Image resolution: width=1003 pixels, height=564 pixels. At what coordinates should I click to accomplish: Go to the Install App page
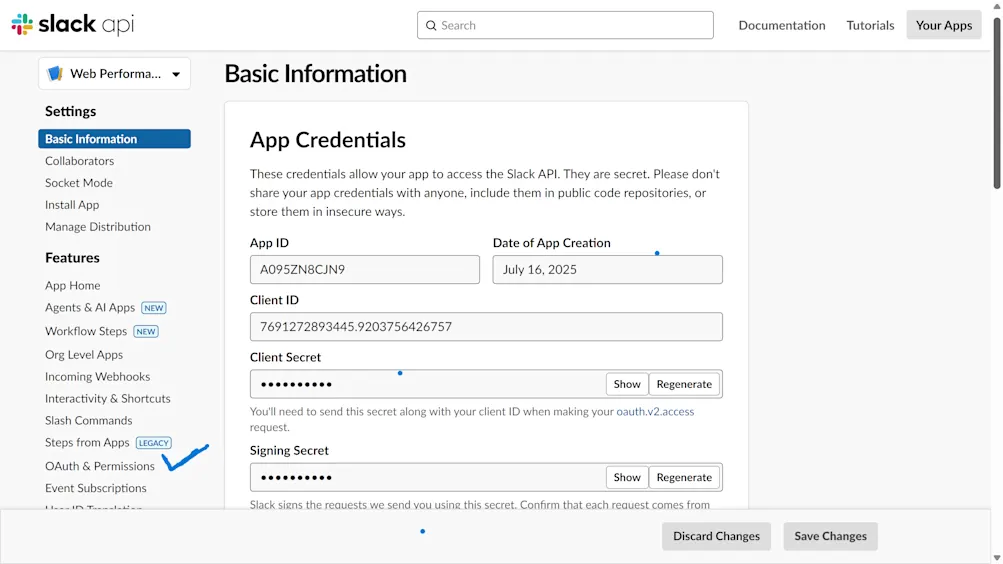(72, 205)
